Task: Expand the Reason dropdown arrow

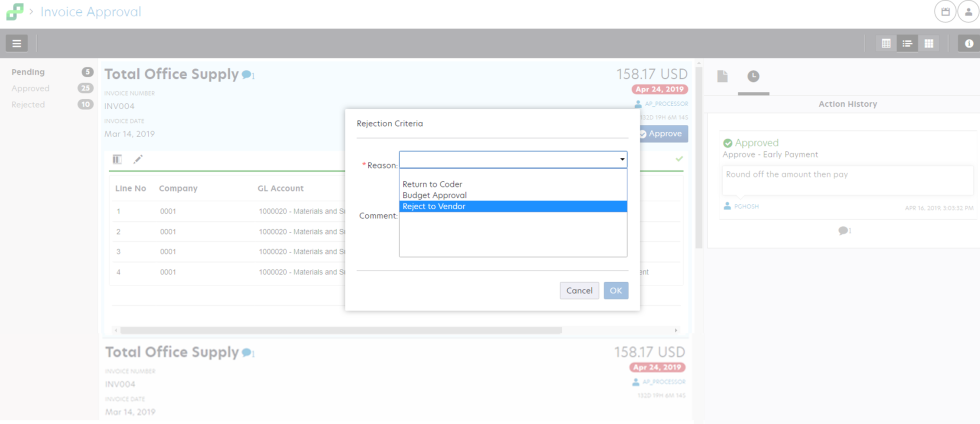Action: click(x=622, y=160)
